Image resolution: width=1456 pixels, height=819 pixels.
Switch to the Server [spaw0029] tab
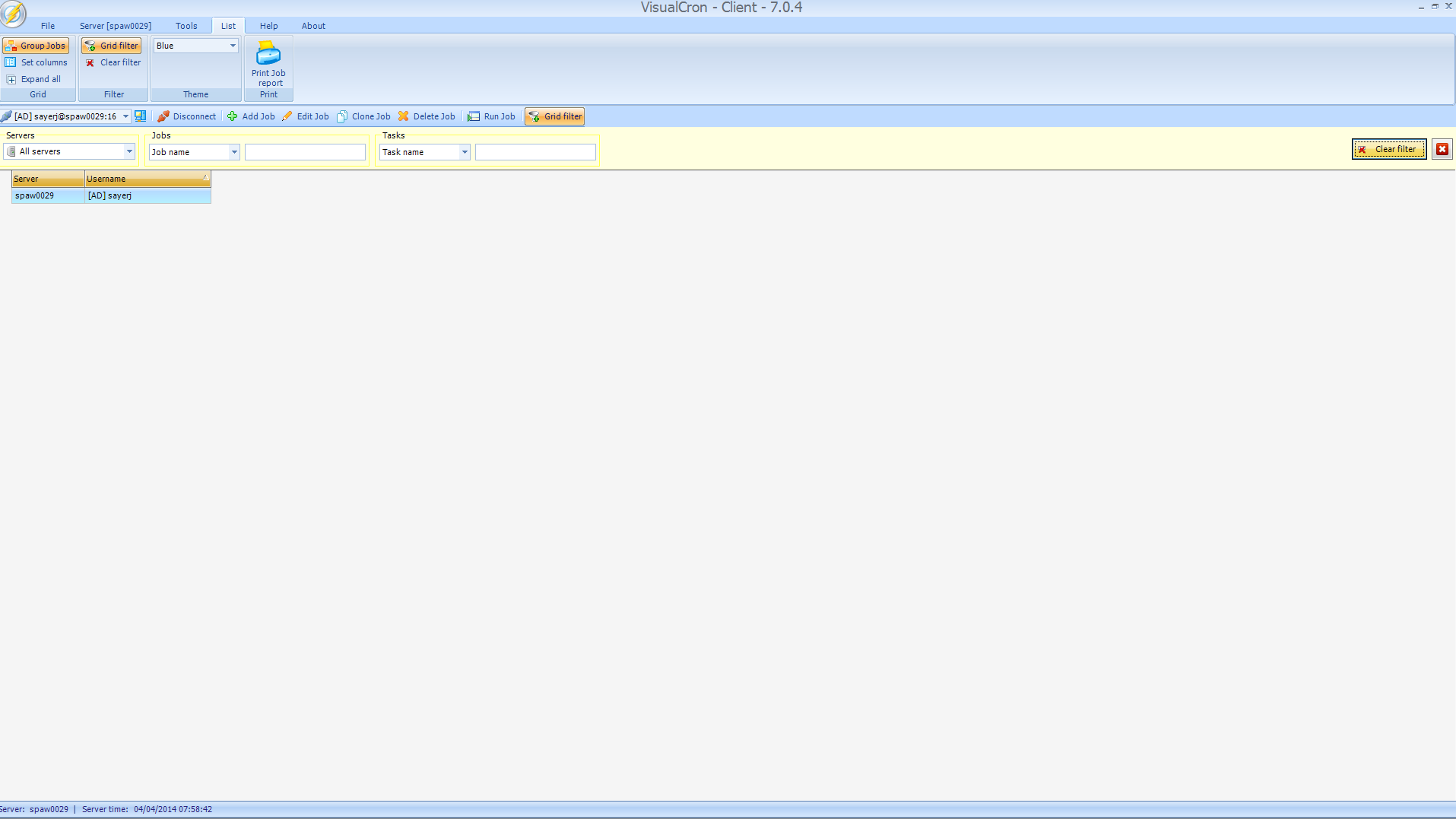click(116, 26)
